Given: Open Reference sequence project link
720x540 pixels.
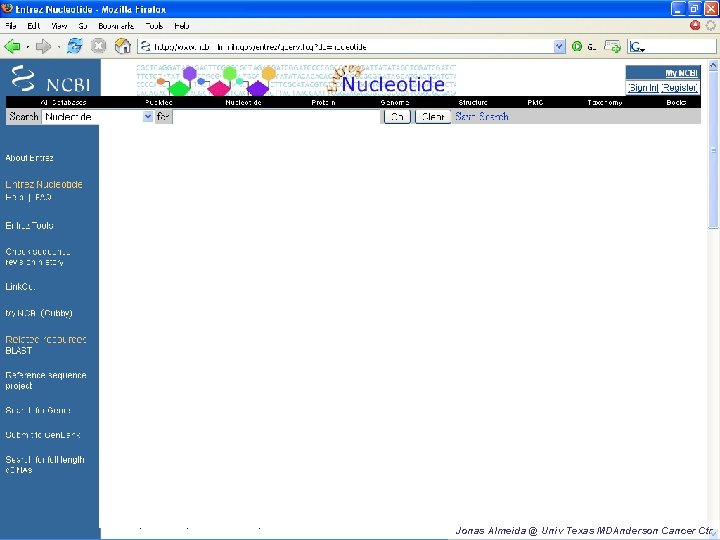Looking at the screenshot, I should (46, 381).
